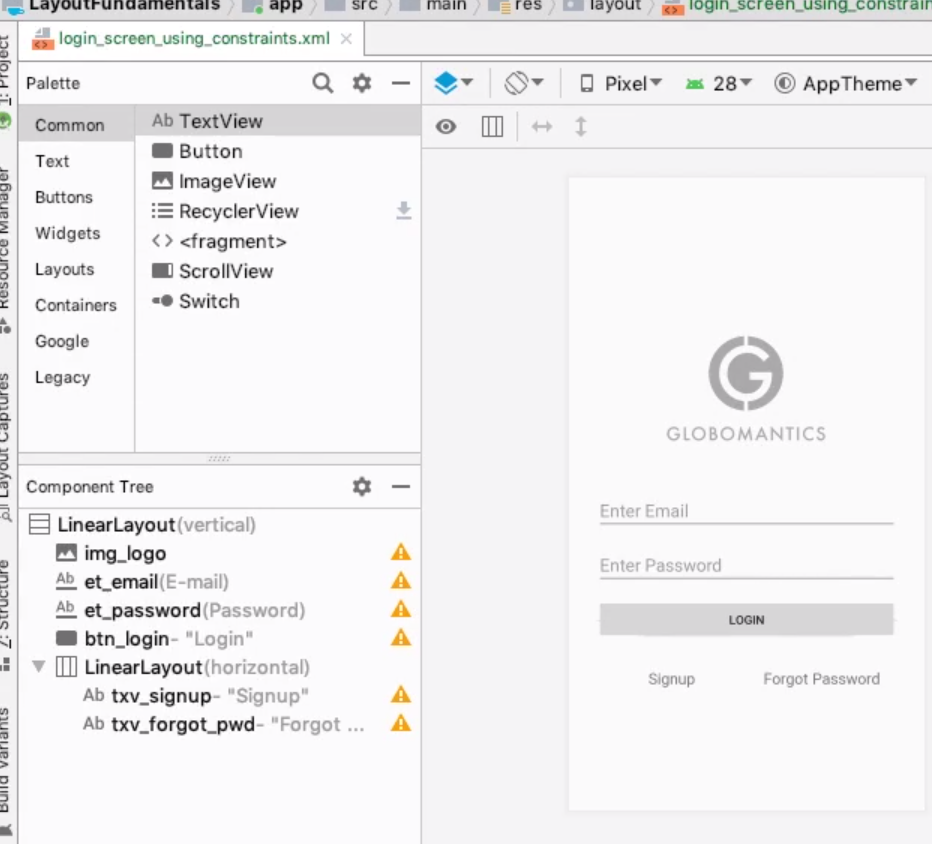Click the horizontal expand arrows icon
The height and width of the screenshot is (844, 932).
pos(541,127)
